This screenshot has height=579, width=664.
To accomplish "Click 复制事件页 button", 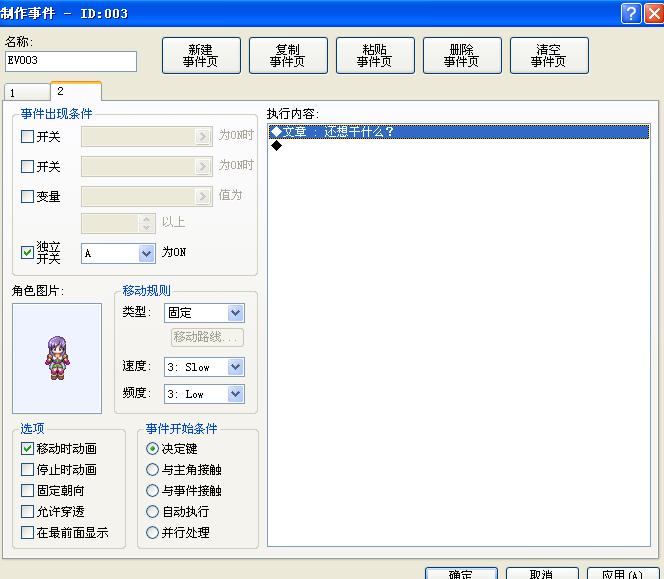I will pos(288,55).
